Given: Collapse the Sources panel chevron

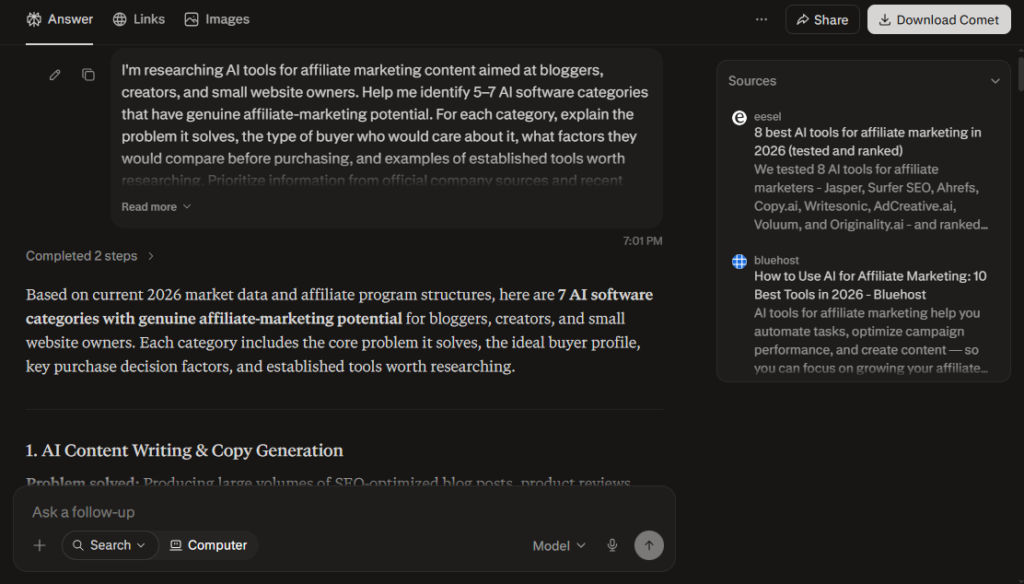Looking at the screenshot, I should (x=995, y=81).
